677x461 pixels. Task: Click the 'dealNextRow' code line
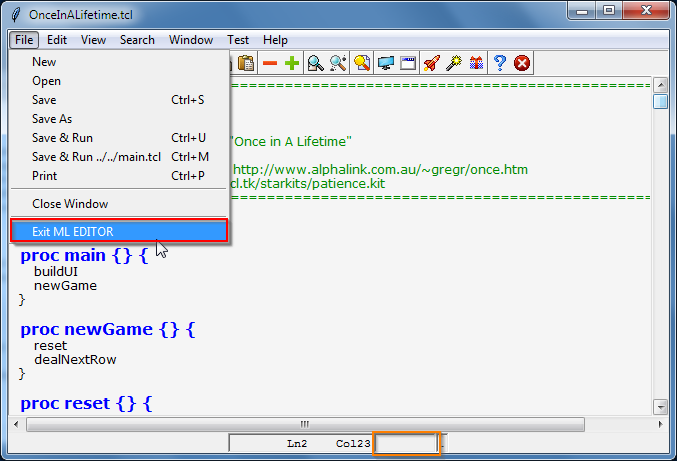click(x=75, y=360)
